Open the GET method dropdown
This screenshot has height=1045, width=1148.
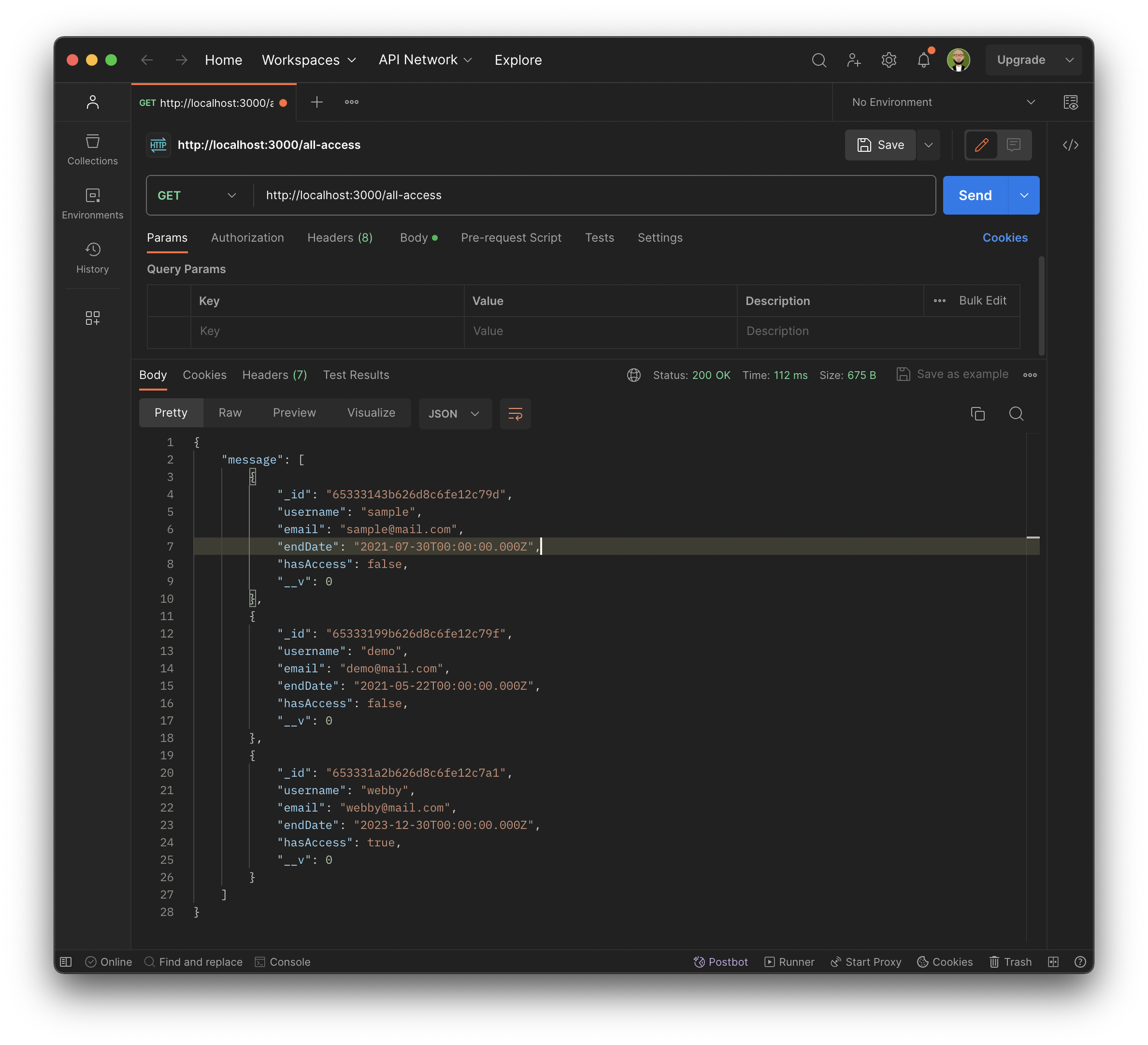(197, 195)
